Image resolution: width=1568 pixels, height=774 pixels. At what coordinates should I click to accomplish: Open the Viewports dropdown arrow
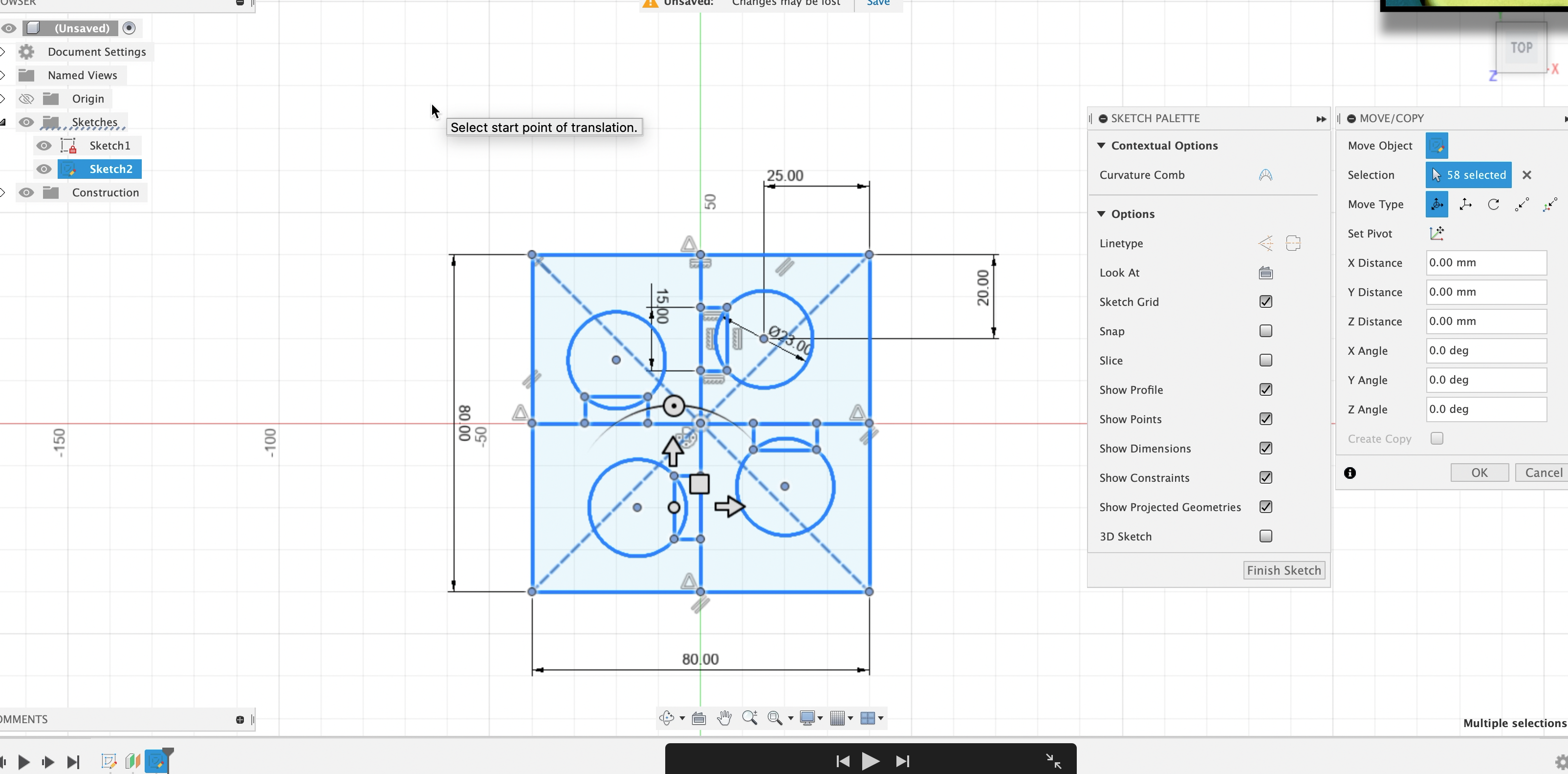point(881,719)
